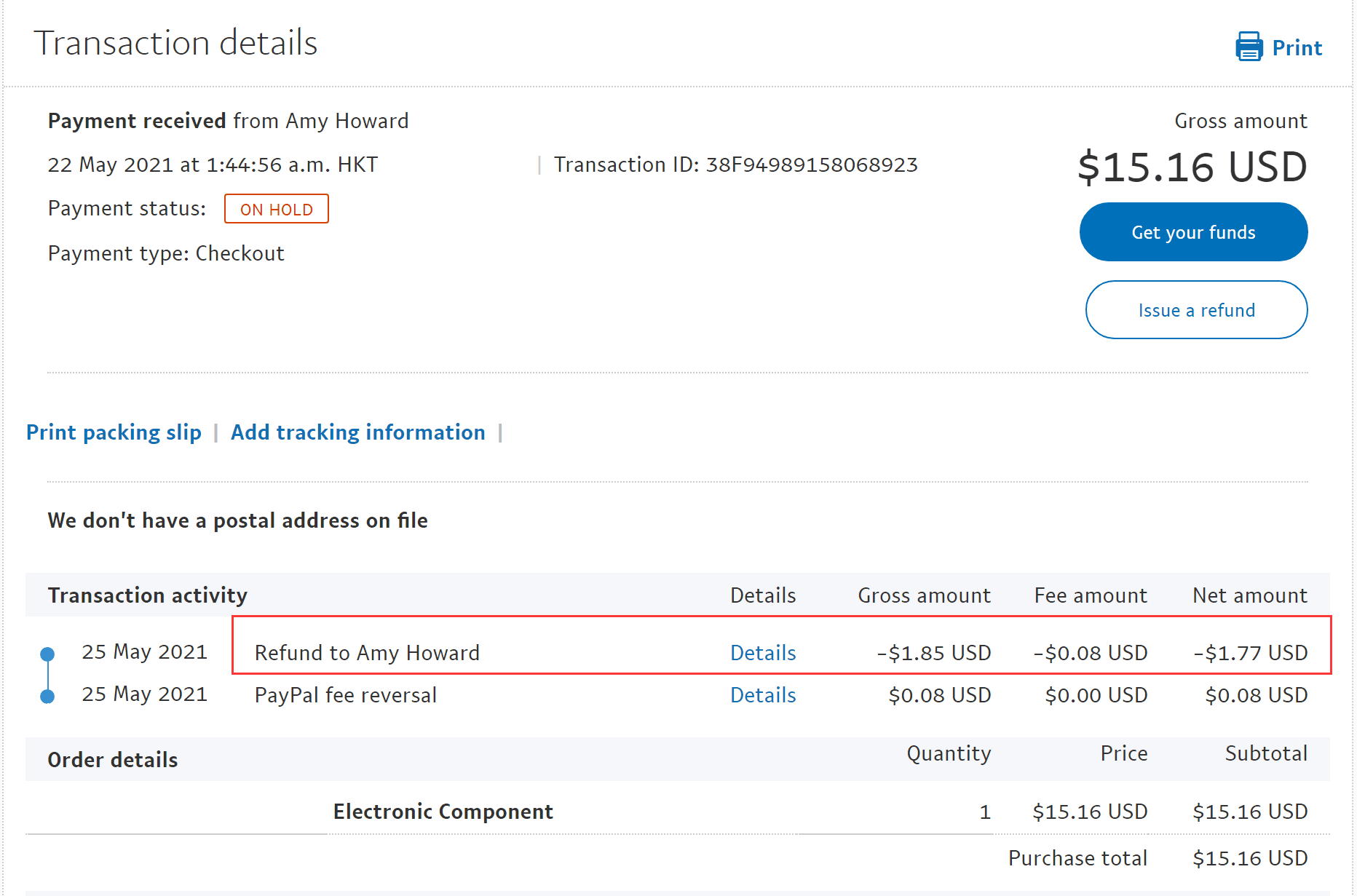This screenshot has height=896, width=1357.
Task: Click the first timeline dot for refund
Action: tap(47, 654)
